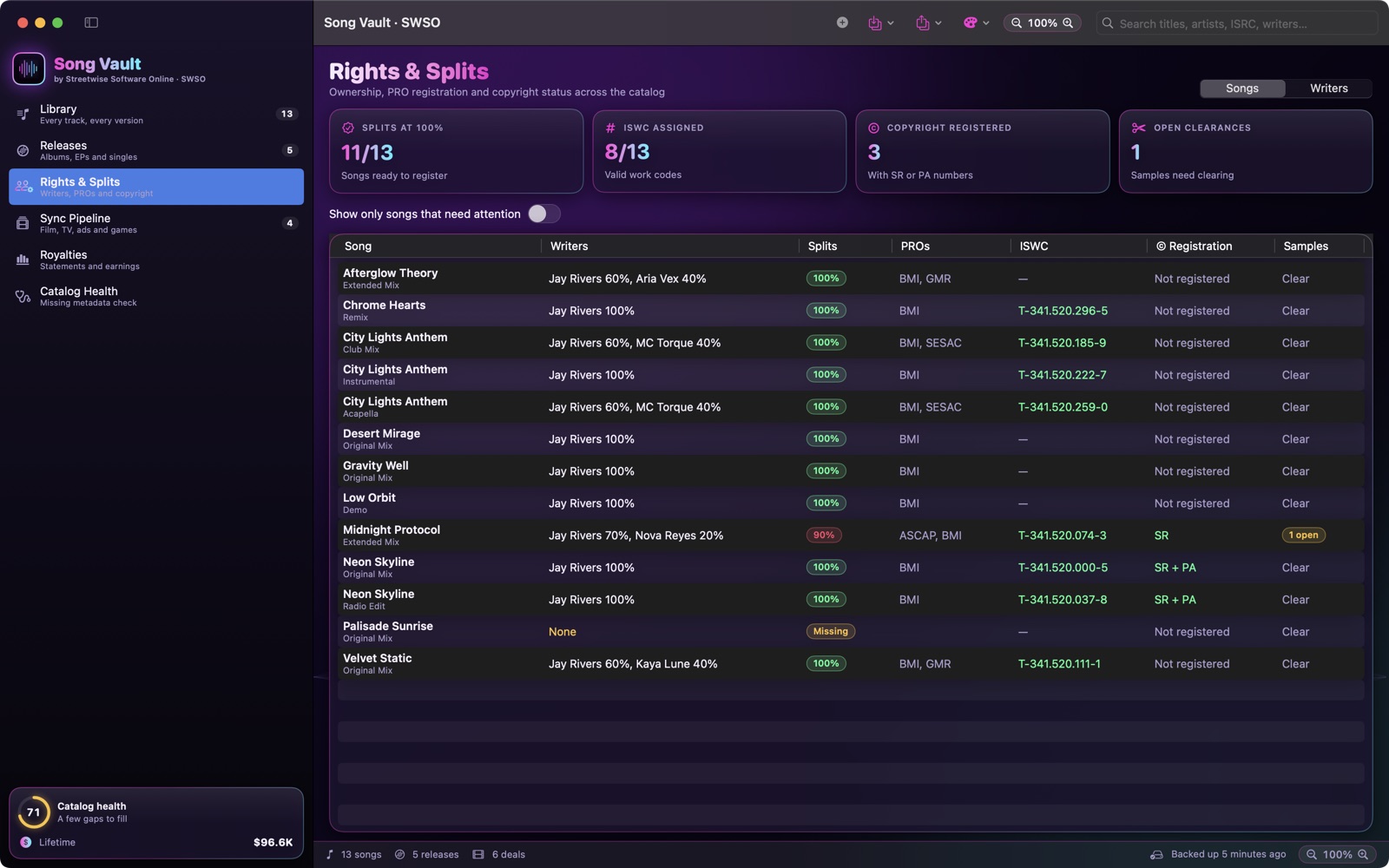1389x868 pixels.
Task: Zoom out with the top toolbar magnifier
Action: coord(1017,23)
